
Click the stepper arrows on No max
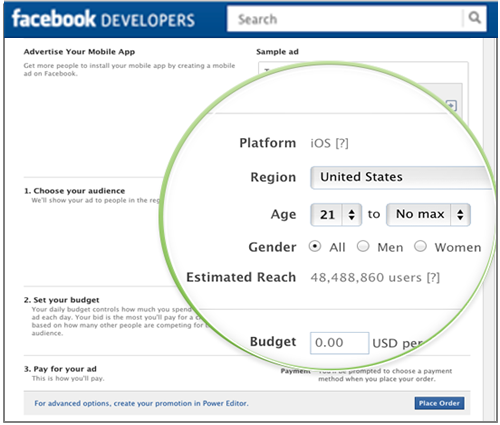460,215
